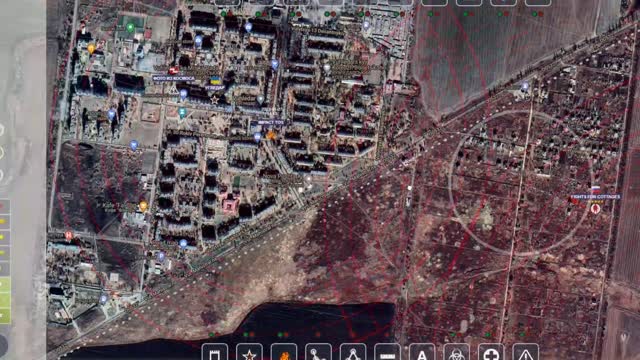Click the Ukrainian flag marker above УГЛЕДАР

(215, 80)
